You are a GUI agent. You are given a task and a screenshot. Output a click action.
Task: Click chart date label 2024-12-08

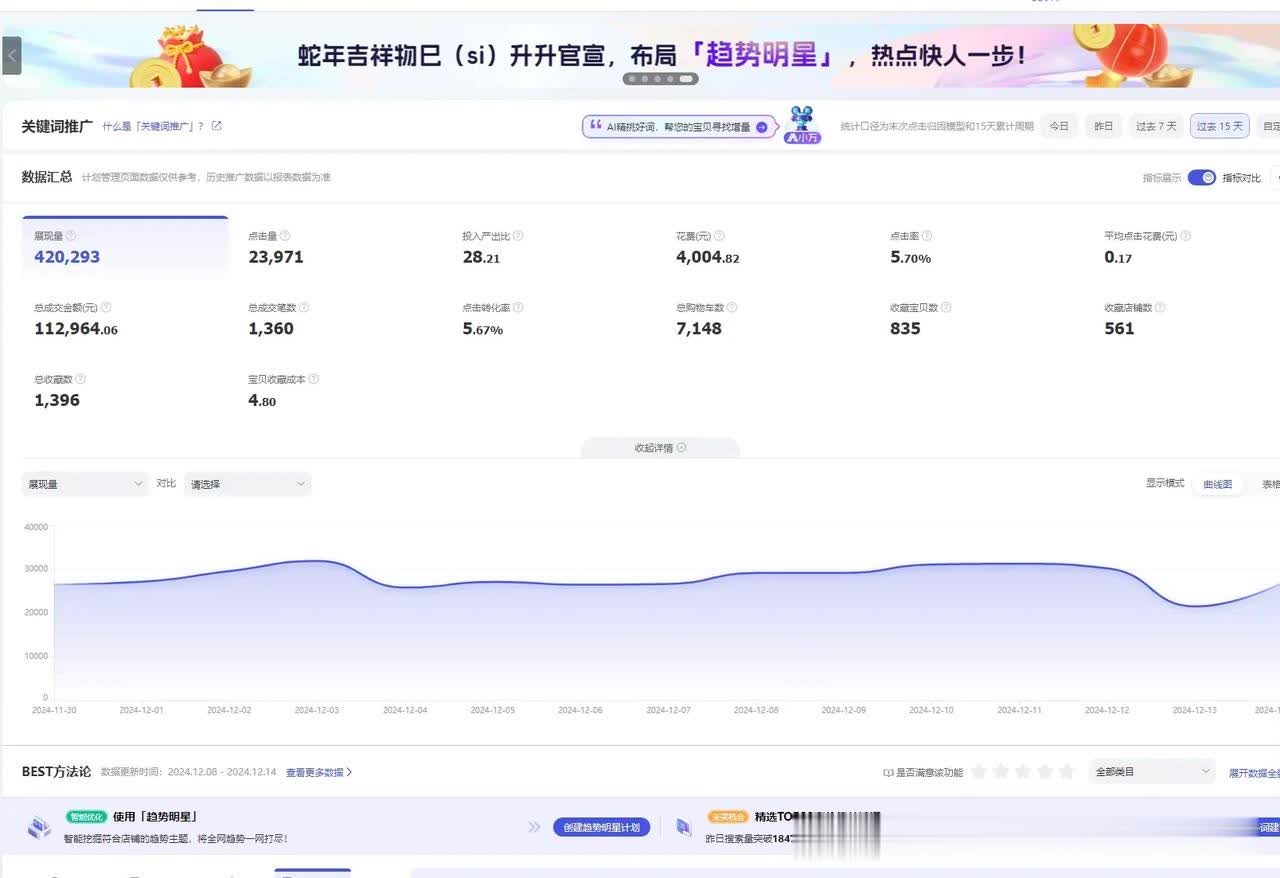[756, 710]
